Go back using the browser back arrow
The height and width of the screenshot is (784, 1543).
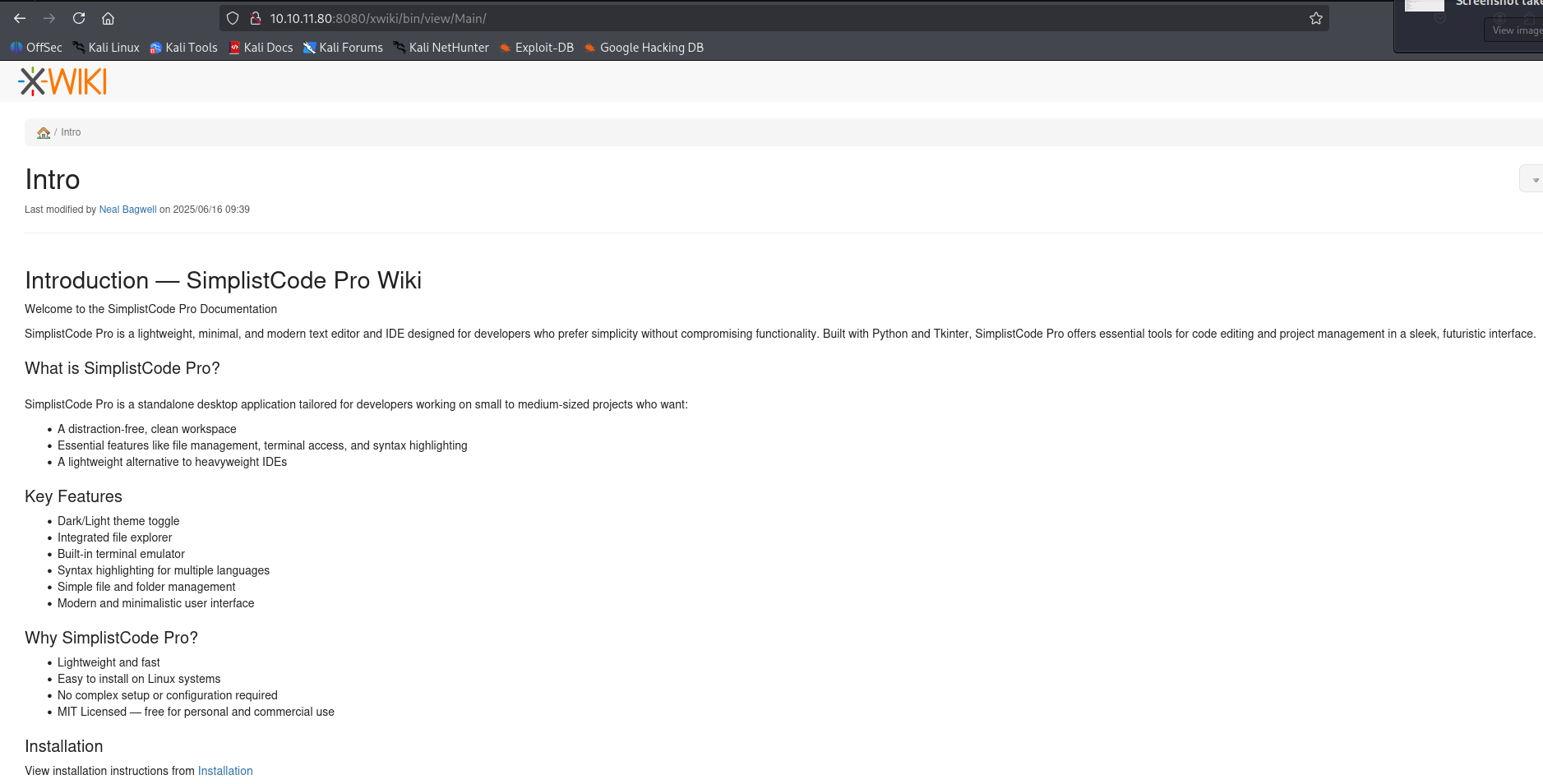point(20,18)
